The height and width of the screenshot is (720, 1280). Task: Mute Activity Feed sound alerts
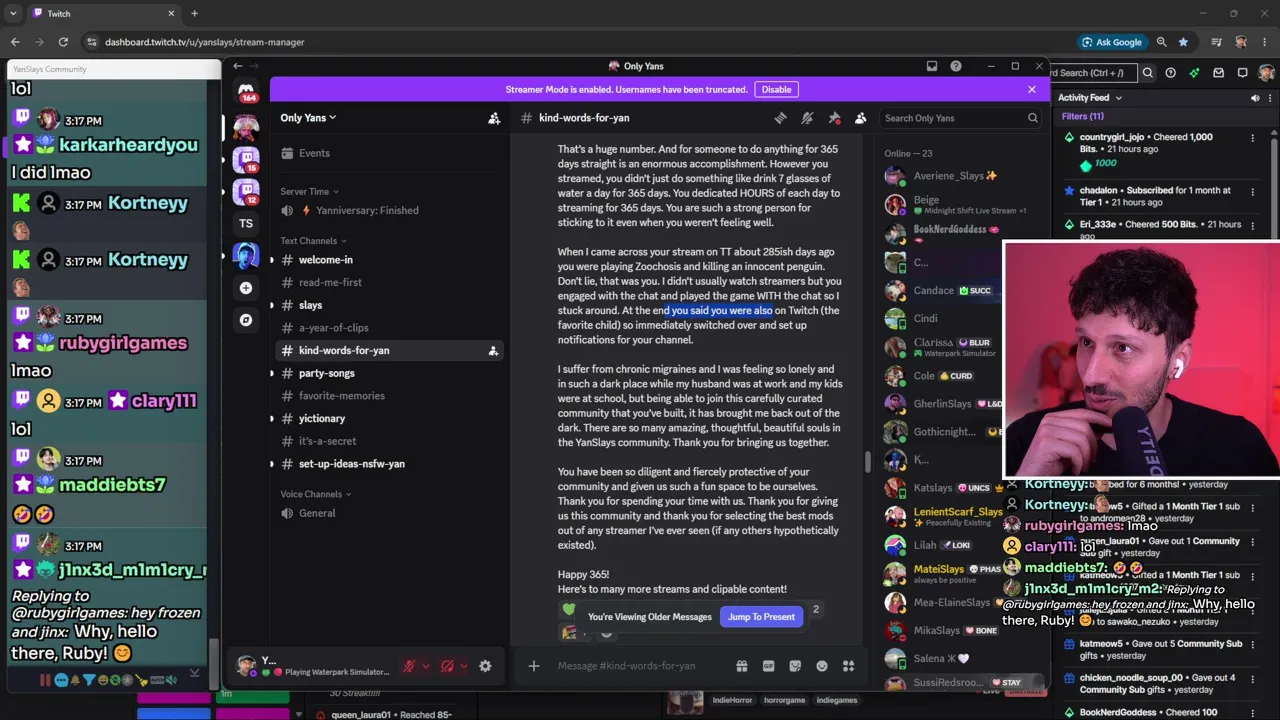(1255, 98)
